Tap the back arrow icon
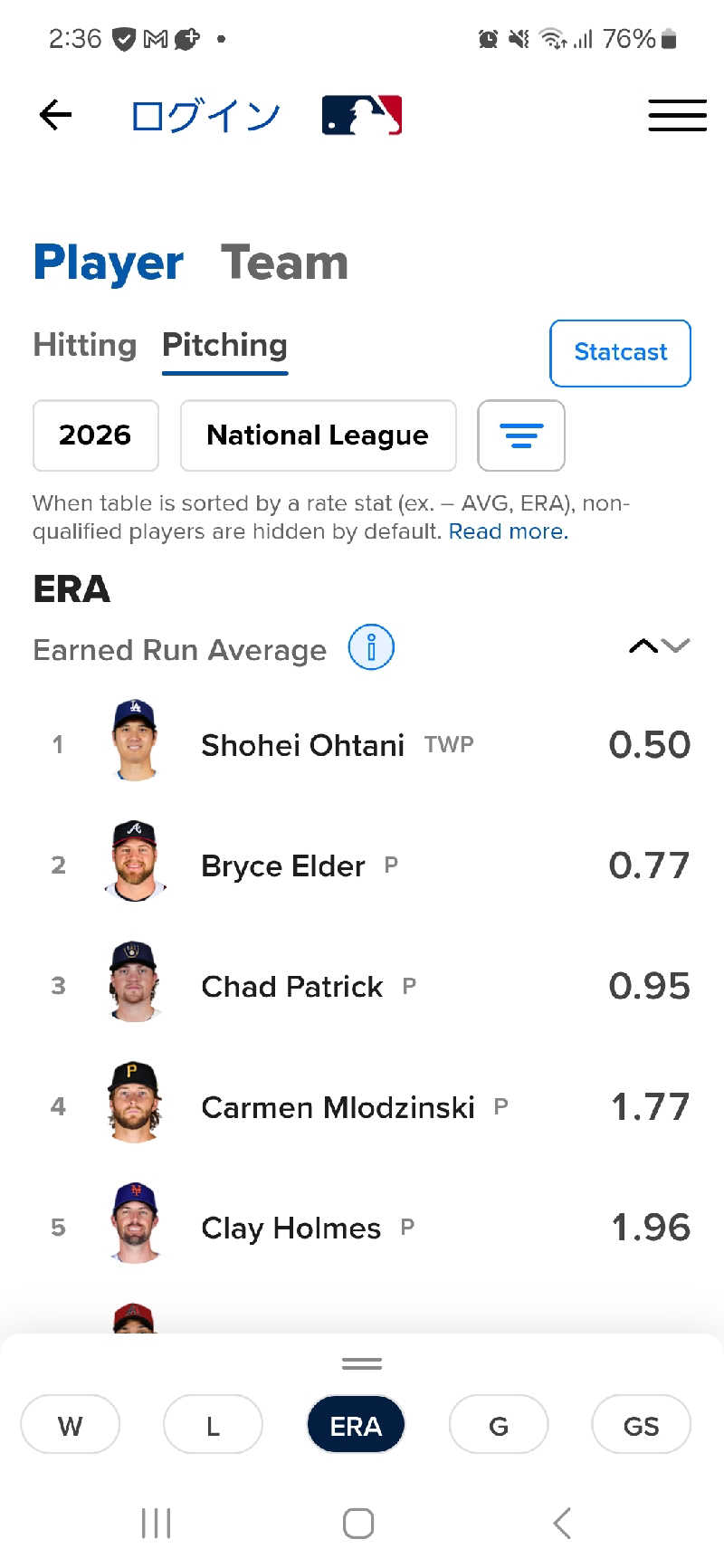Screen dimensions: 724x1568 [x=55, y=115]
